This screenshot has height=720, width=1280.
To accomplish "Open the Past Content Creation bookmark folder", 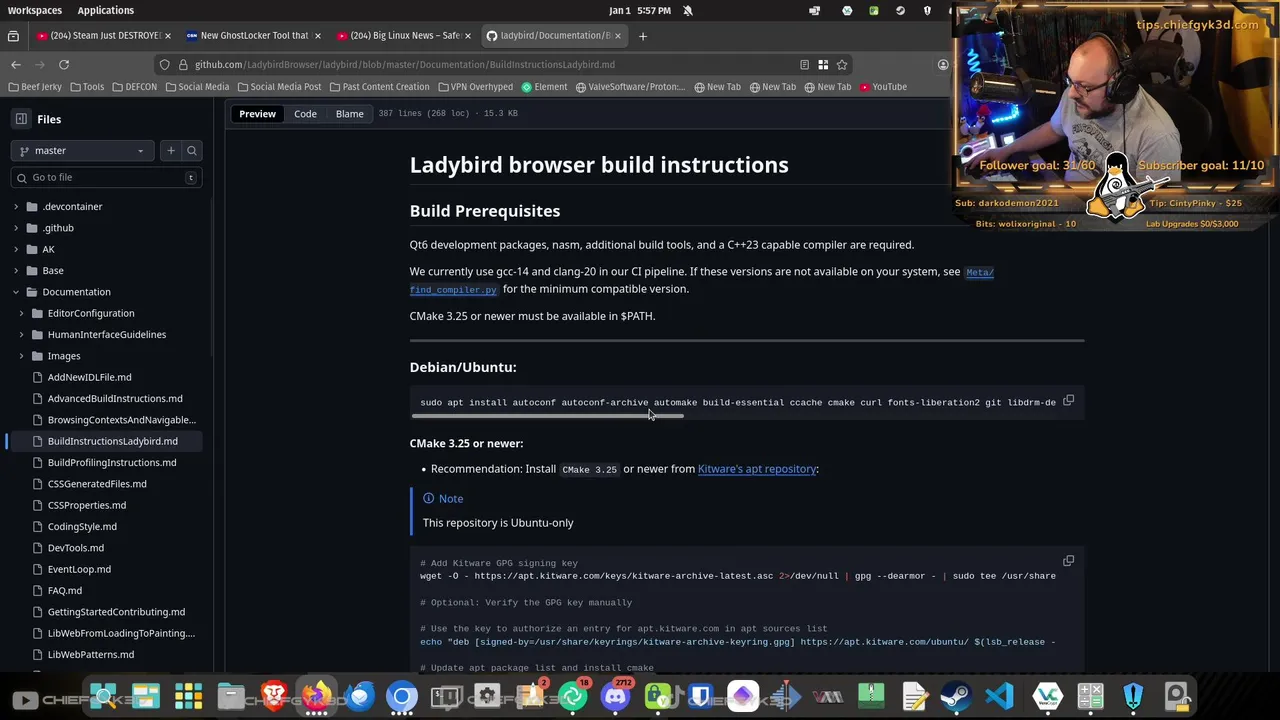I will 379,87.
